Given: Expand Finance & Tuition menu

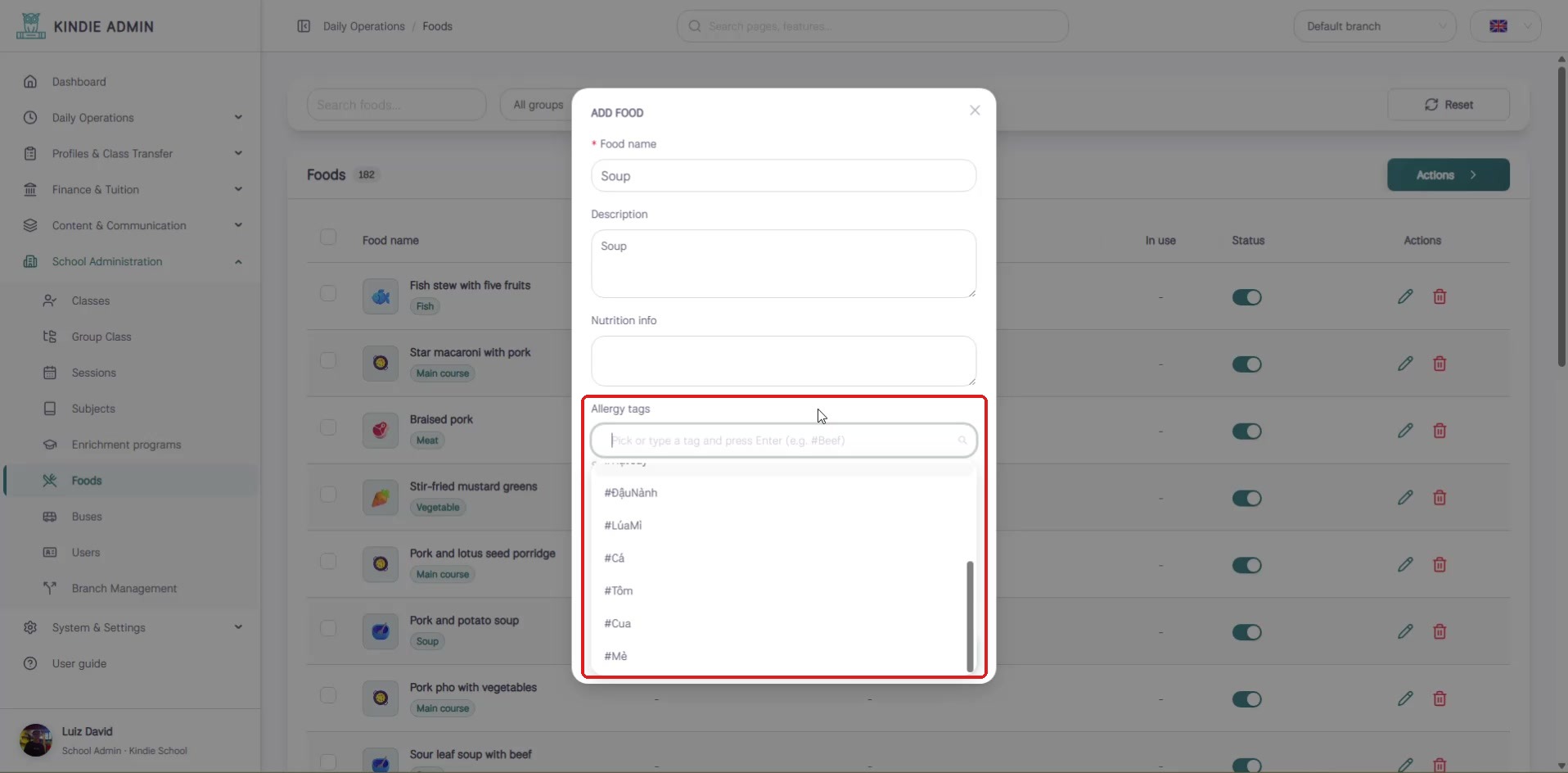Looking at the screenshot, I should (131, 190).
